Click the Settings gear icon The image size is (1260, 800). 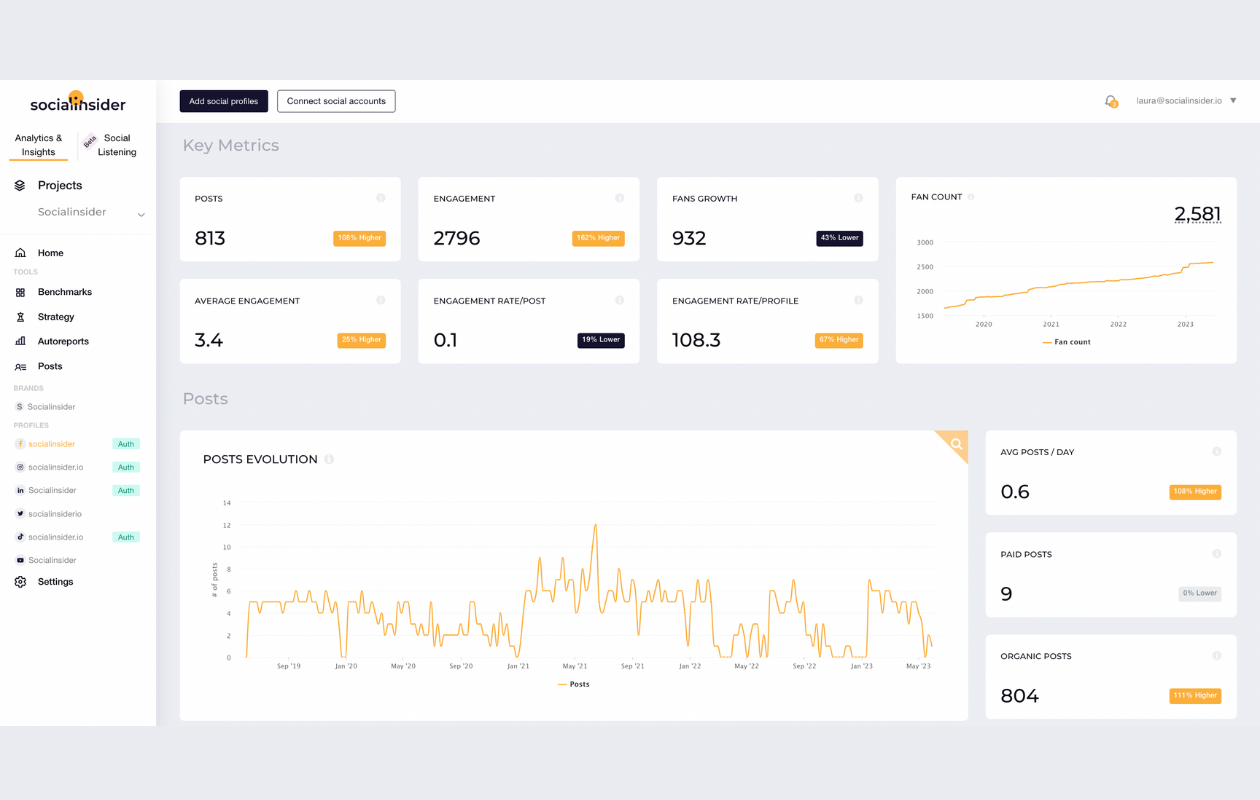coord(20,582)
